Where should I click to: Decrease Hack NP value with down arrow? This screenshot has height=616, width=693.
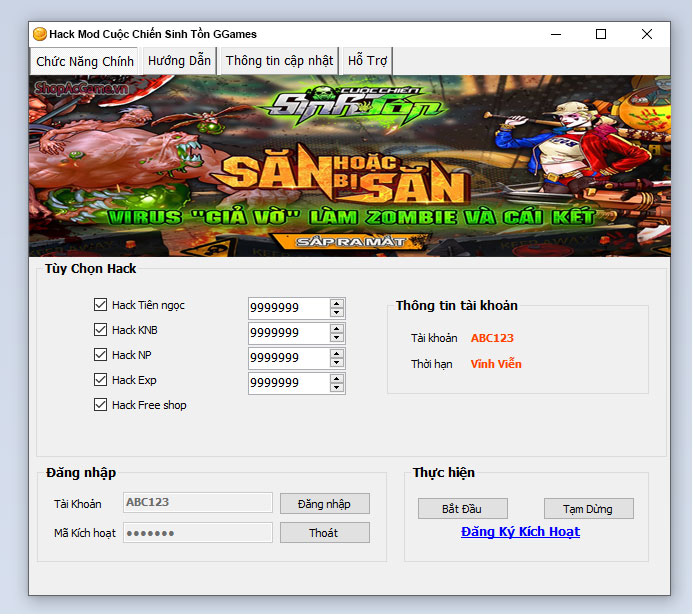[x=337, y=363]
